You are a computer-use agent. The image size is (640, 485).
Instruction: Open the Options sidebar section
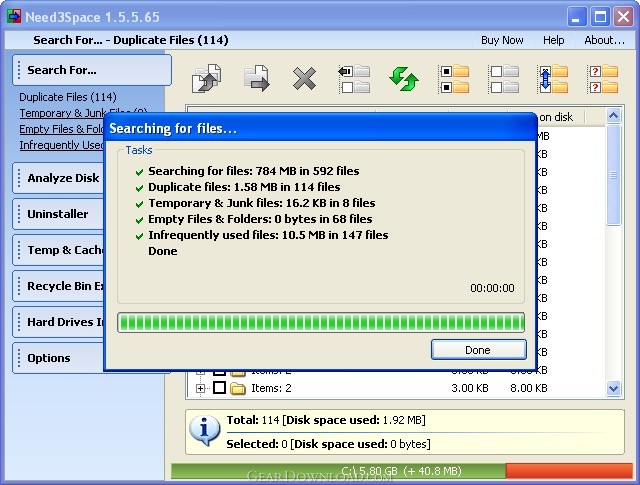point(49,358)
